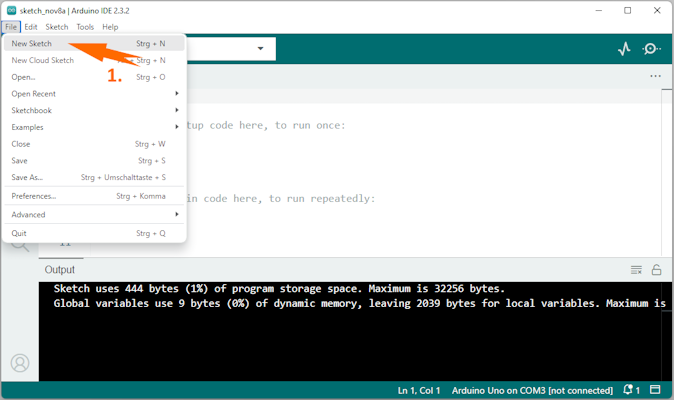This screenshot has width=674, height=400.
Task: Click the Arduino IDE logo in title bar
Action: [x=11, y=11]
